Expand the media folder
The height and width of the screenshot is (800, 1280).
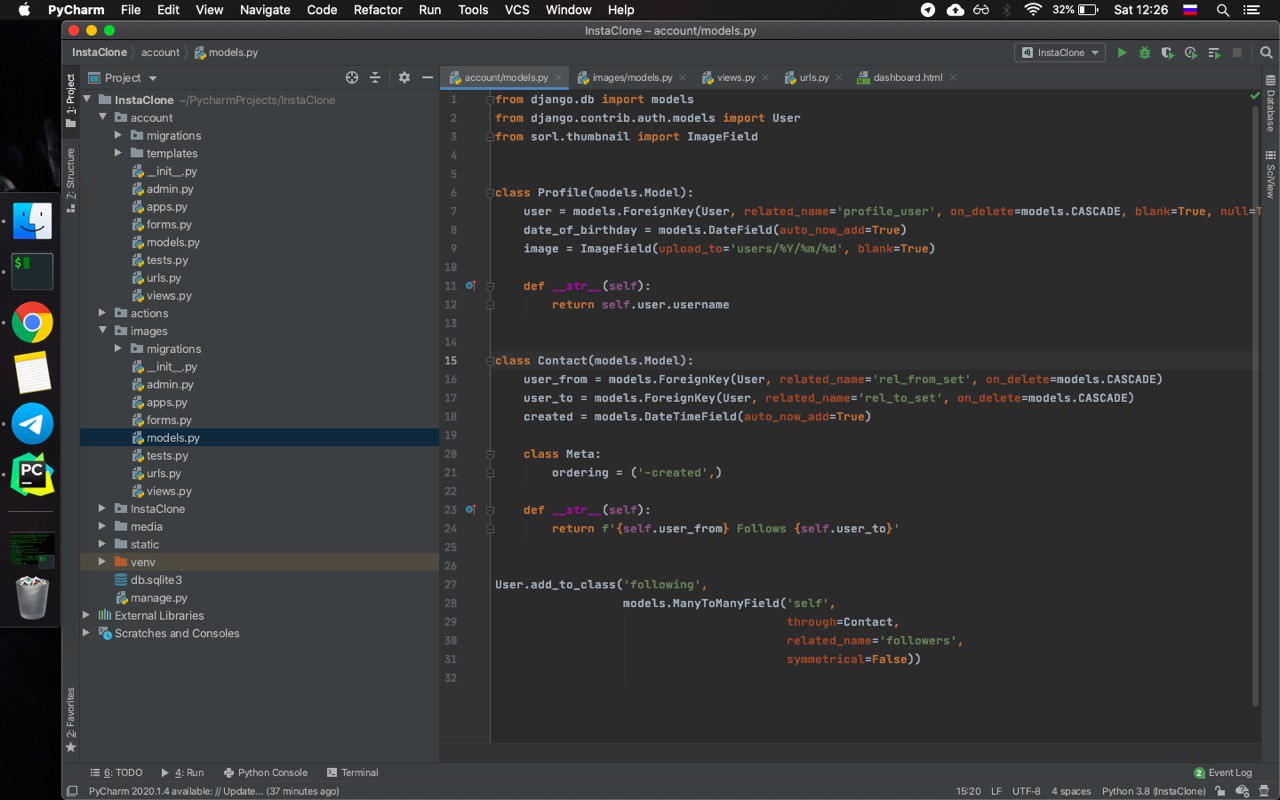point(103,526)
